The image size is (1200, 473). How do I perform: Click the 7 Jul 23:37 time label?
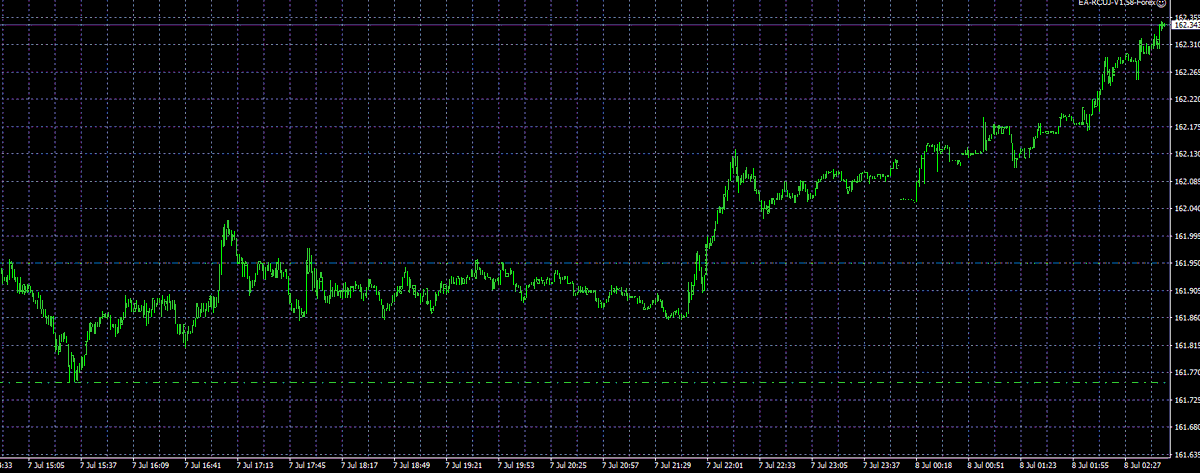[883, 466]
